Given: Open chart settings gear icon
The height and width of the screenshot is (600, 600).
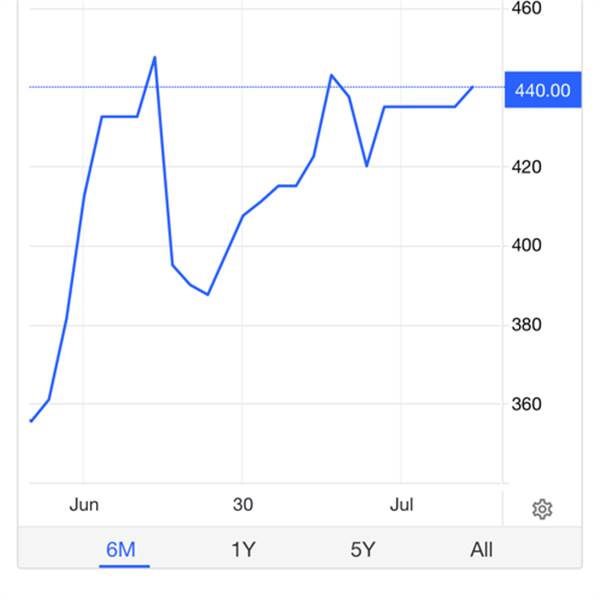Looking at the screenshot, I should tap(542, 509).
